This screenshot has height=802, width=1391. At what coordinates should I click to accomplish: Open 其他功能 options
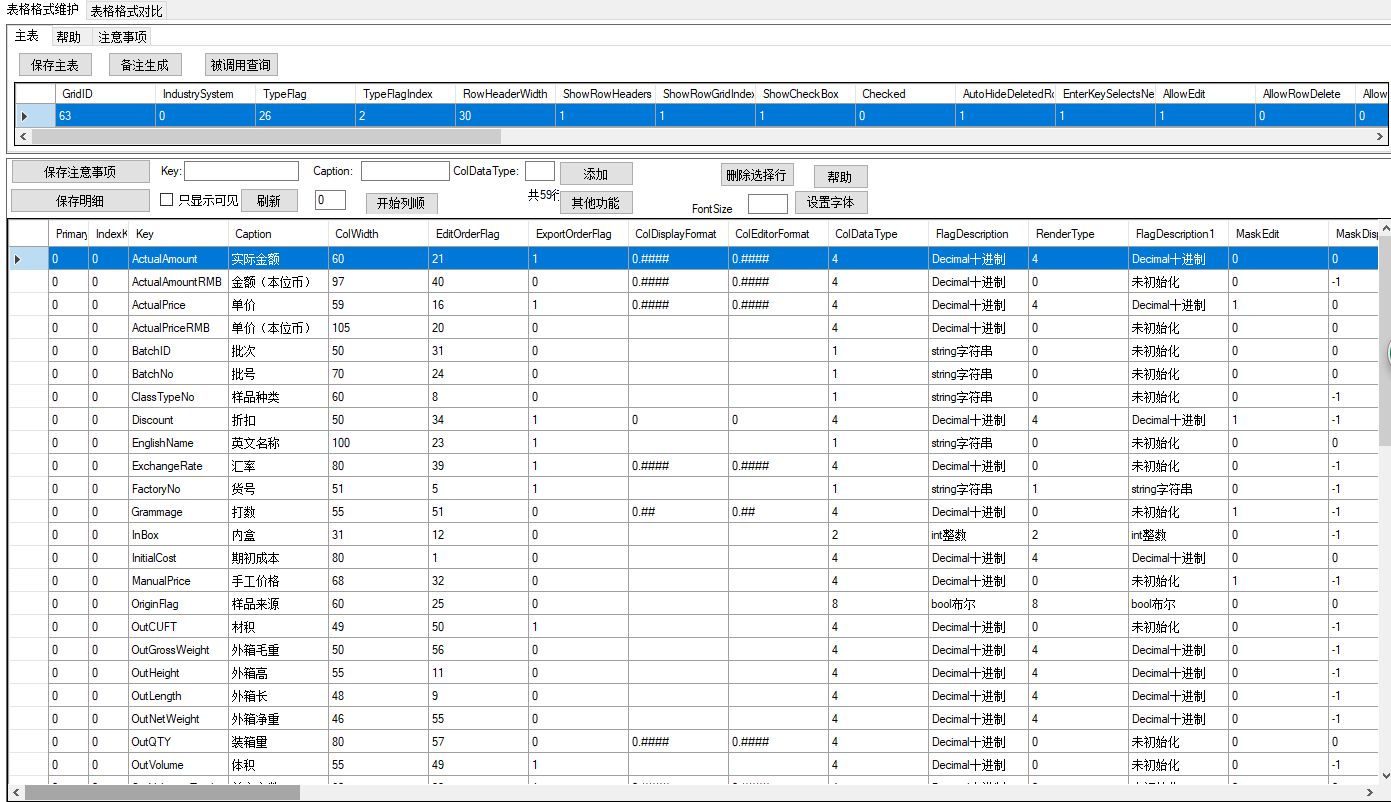coord(596,203)
